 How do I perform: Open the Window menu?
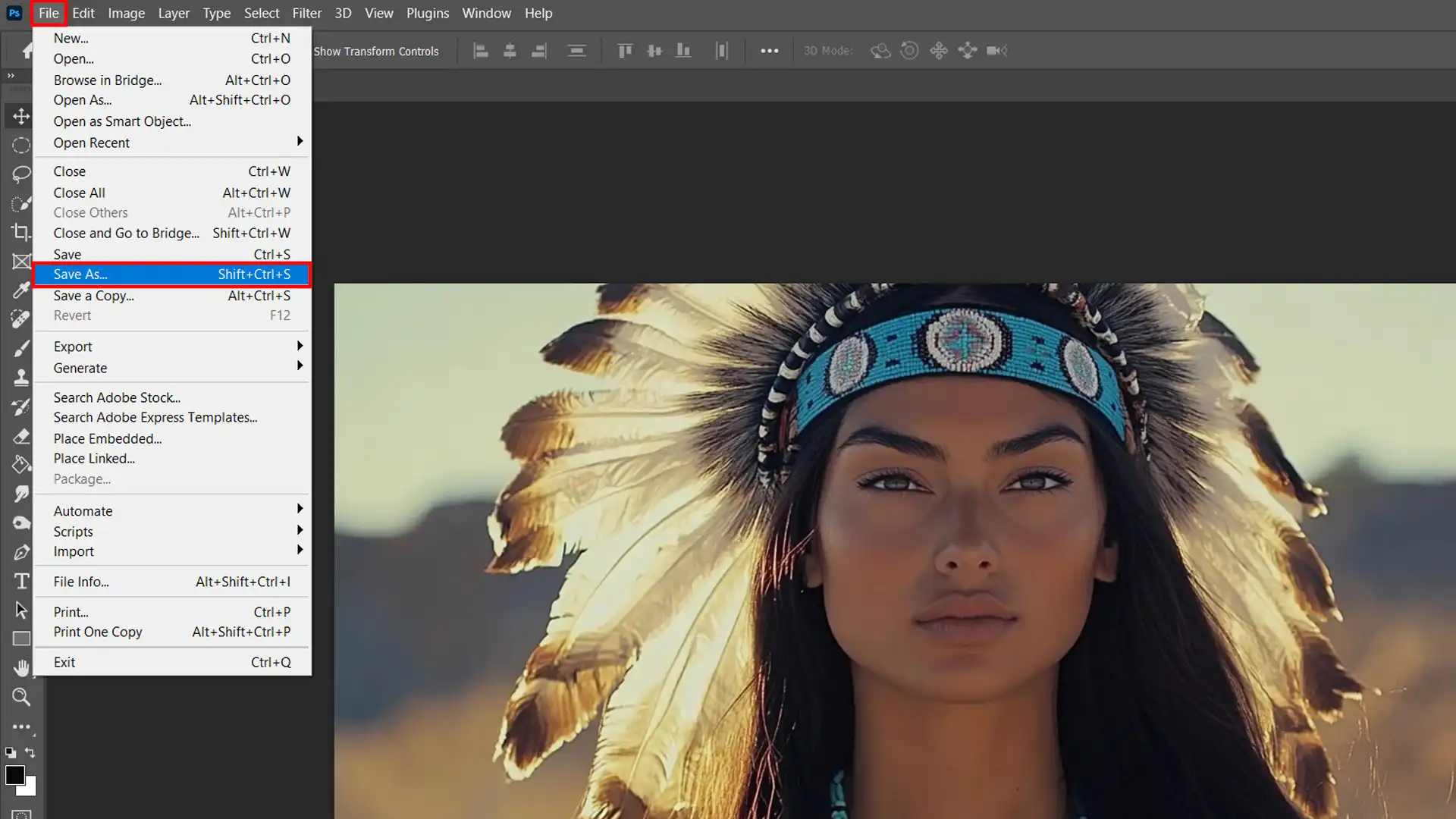pyautogui.click(x=487, y=13)
